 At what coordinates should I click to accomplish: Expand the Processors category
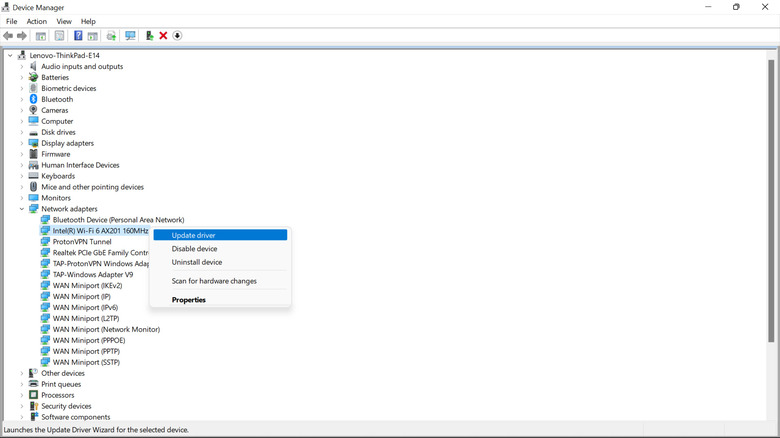[22, 395]
